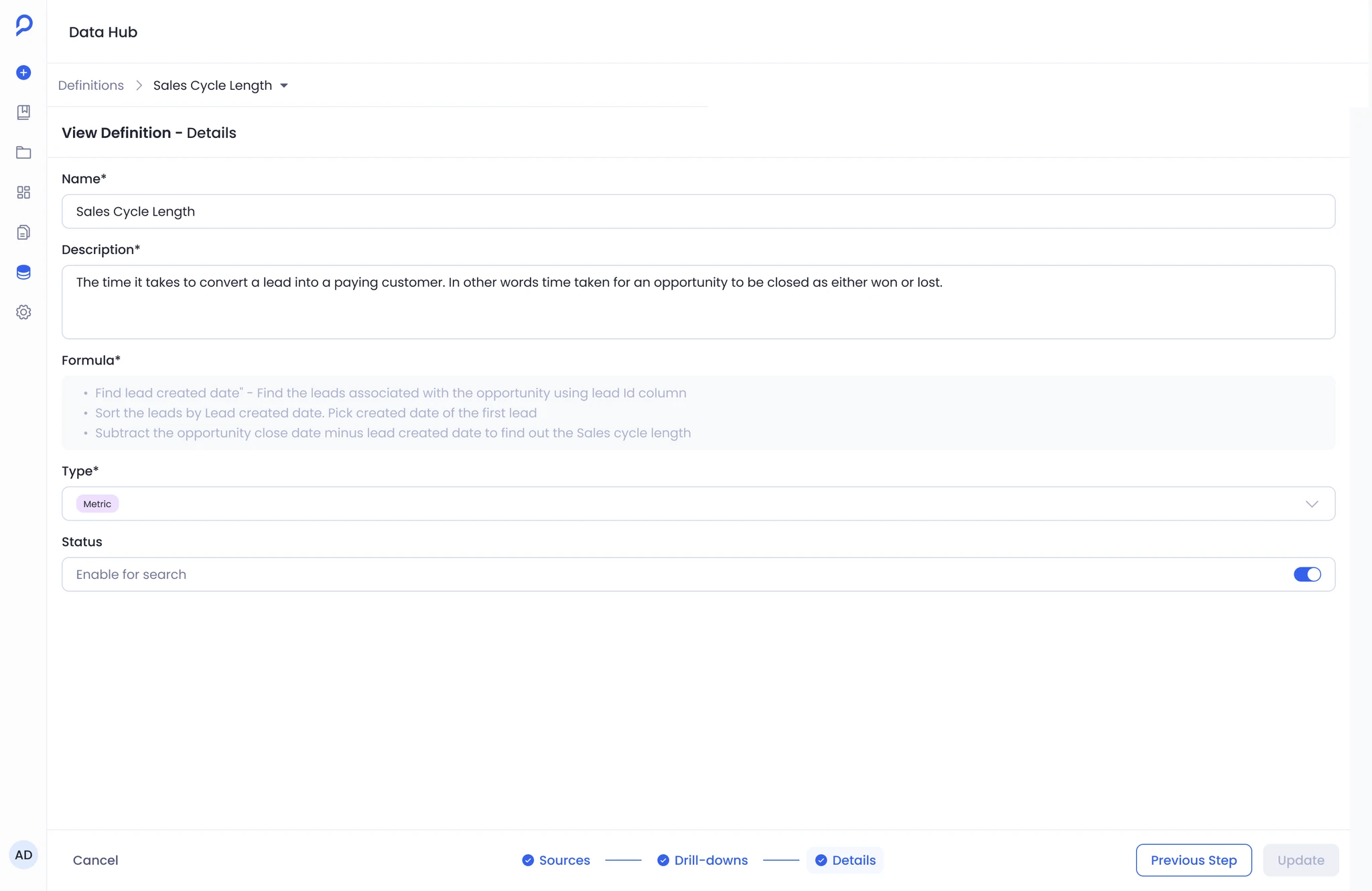Screen dimensions: 1372x891
Task: Open the Type dropdown chevron
Action: (x=1312, y=504)
